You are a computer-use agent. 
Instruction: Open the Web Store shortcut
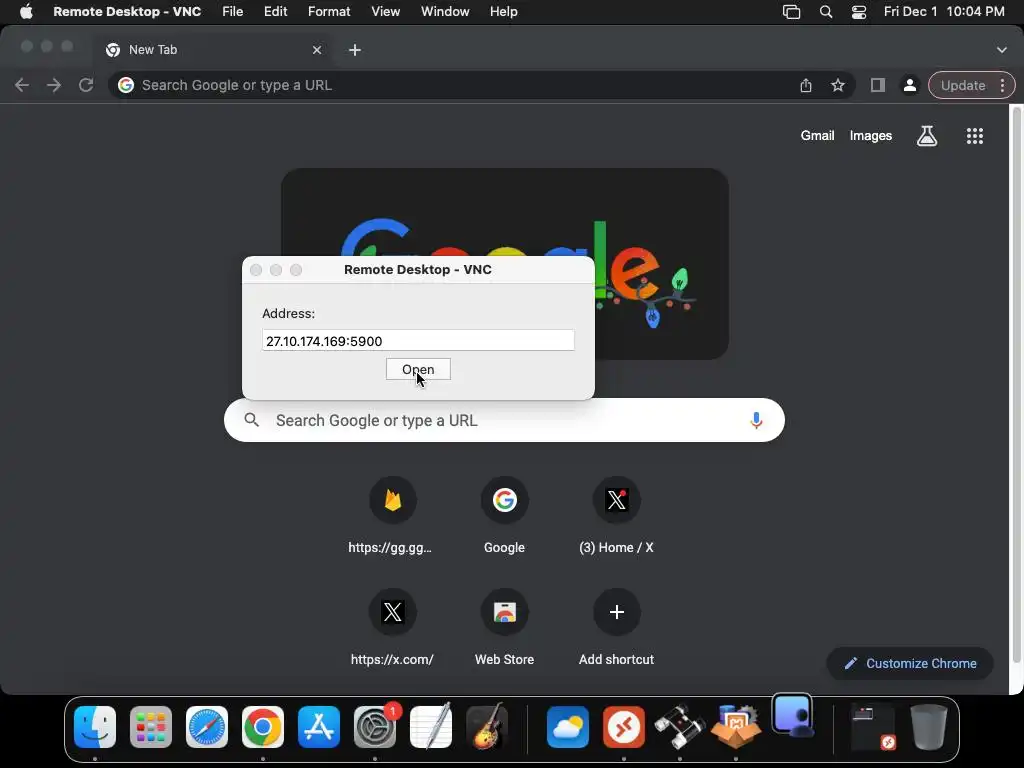click(504, 627)
